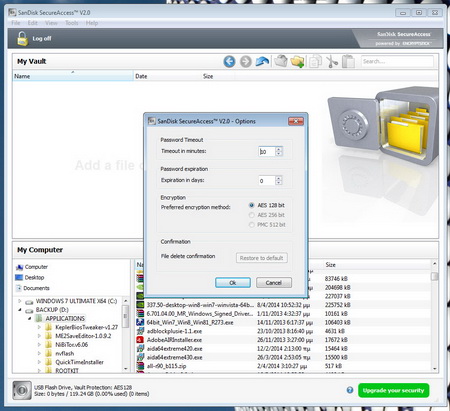Click the scissors Cut icon
Viewport: 450px width, 411px height.
coord(332,61)
